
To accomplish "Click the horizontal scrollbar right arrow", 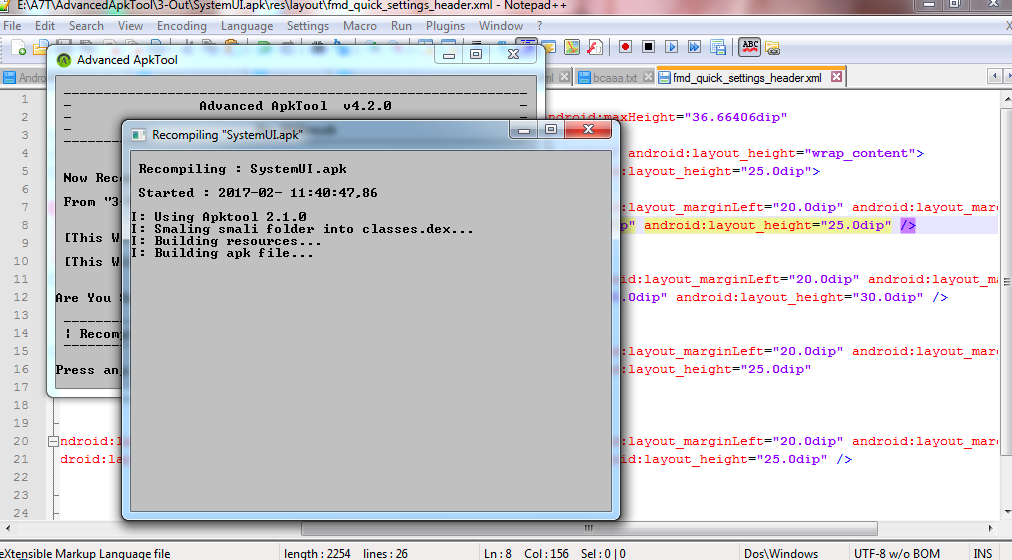I will pyautogui.click(x=991, y=528).
